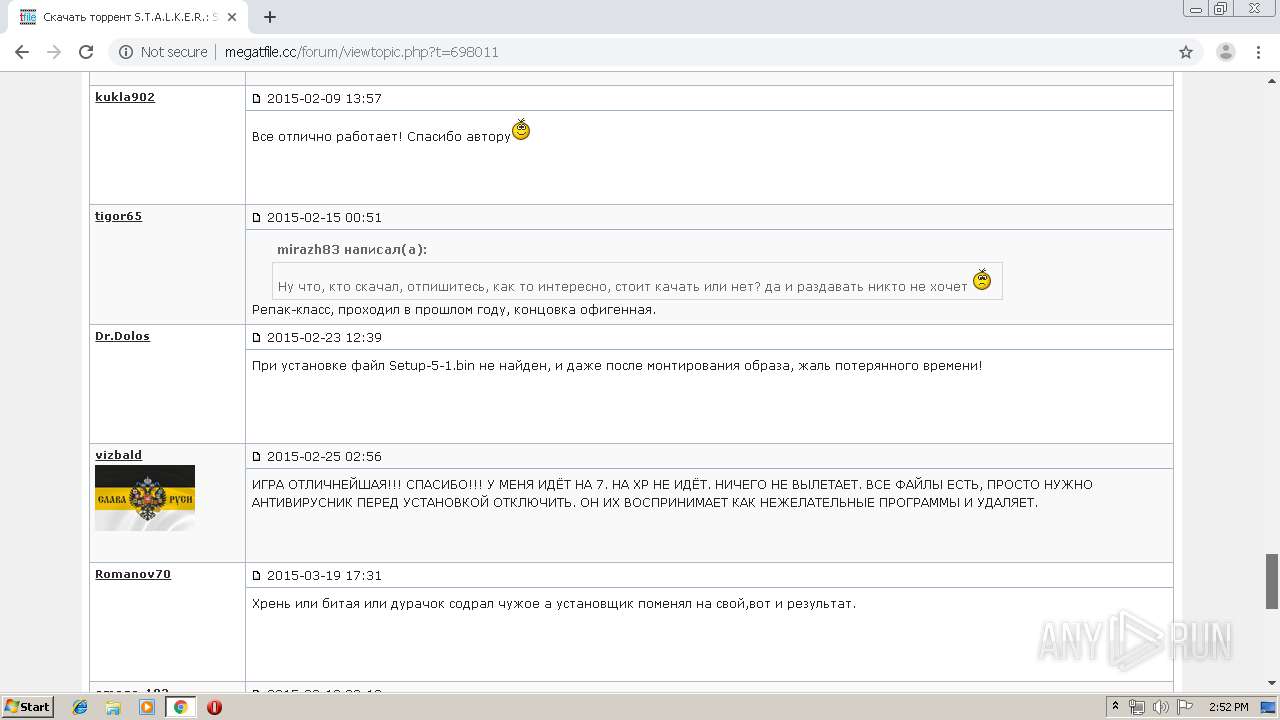Click the smiley in the mirazh83 quote
The height and width of the screenshot is (720, 1280).
click(982, 280)
